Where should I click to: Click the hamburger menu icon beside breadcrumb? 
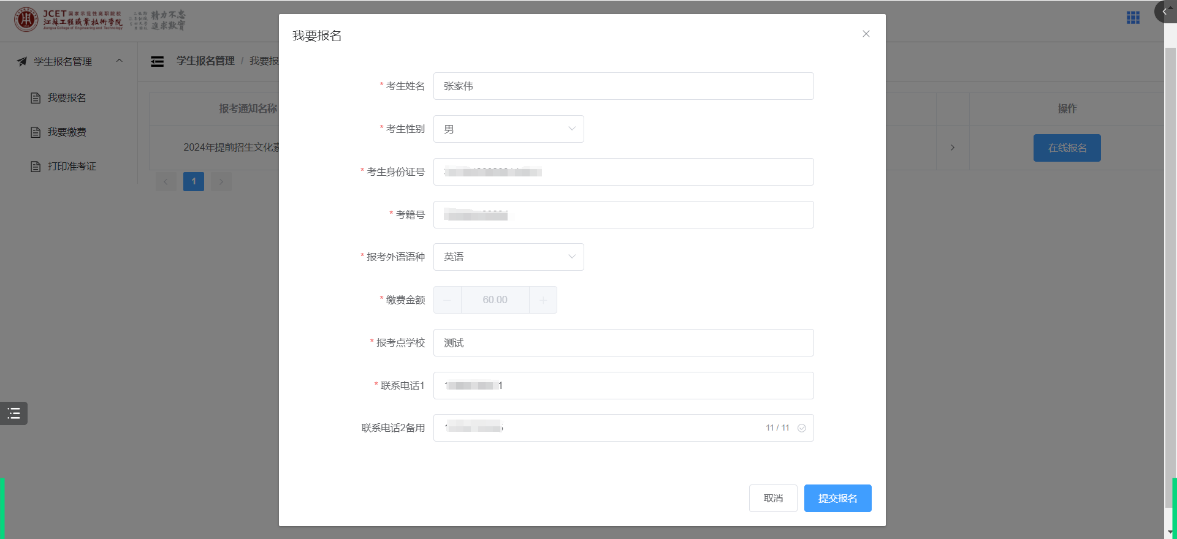click(157, 62)
